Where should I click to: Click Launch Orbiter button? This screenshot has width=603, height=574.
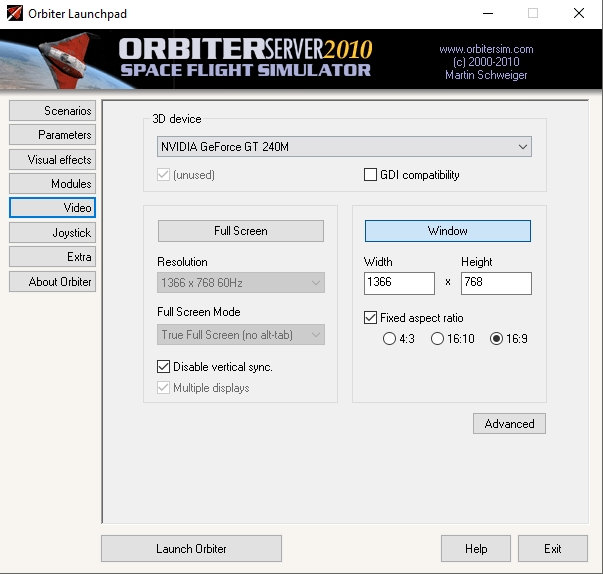[x=192, y=549]
